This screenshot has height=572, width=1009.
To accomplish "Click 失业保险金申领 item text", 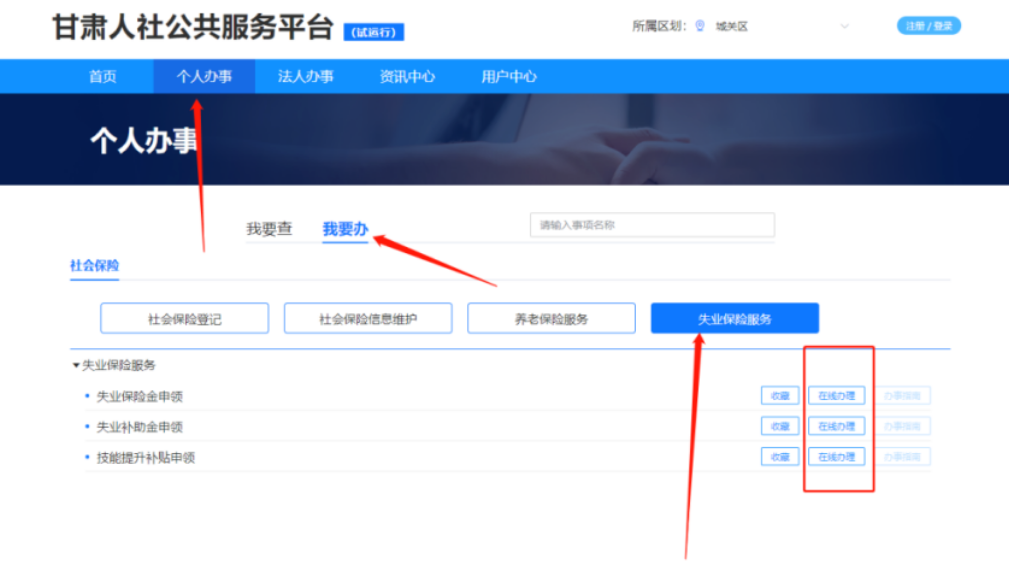I will click(x=140, y=396).
